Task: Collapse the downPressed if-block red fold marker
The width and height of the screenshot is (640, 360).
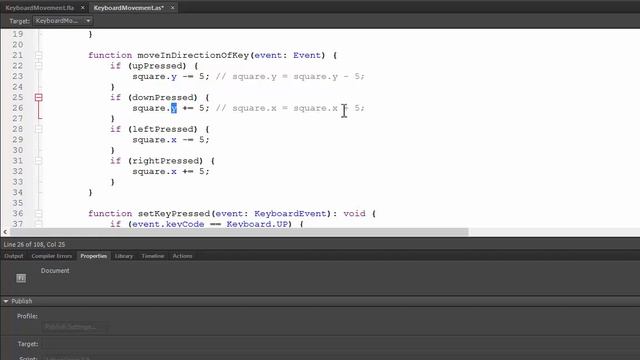Action: 38,97
